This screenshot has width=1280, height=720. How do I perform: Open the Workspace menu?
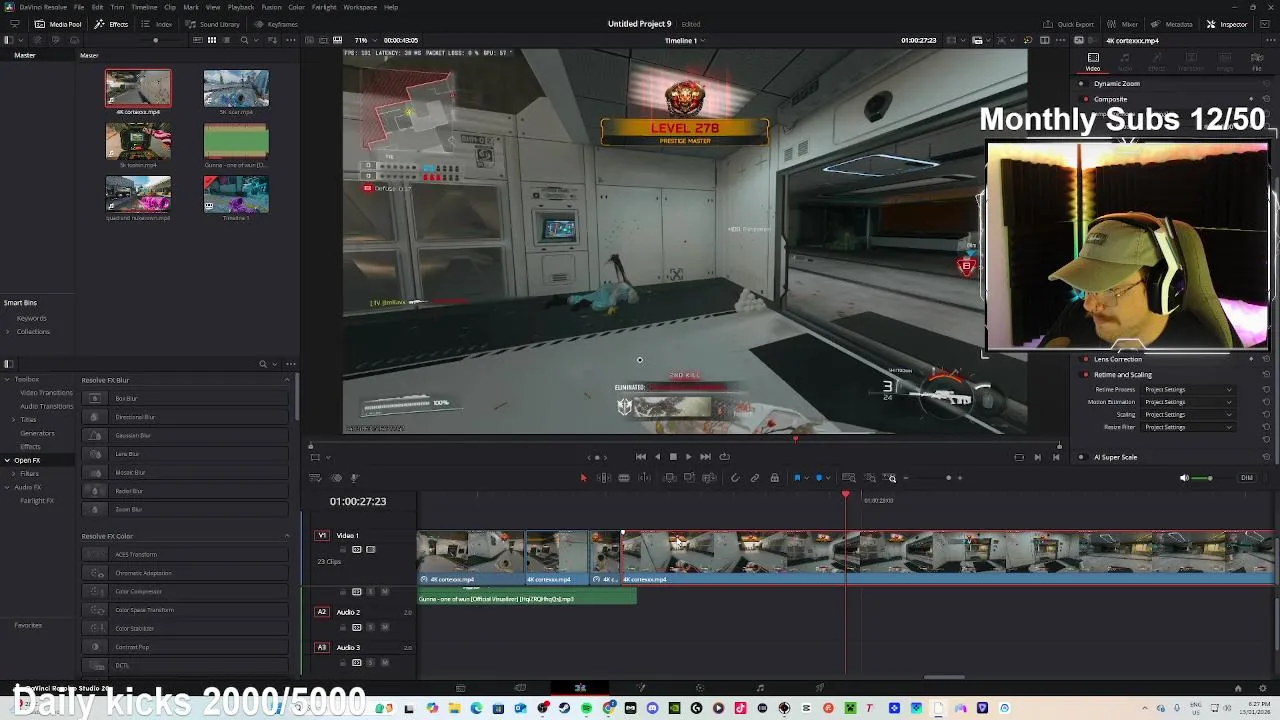coord(360,7)
